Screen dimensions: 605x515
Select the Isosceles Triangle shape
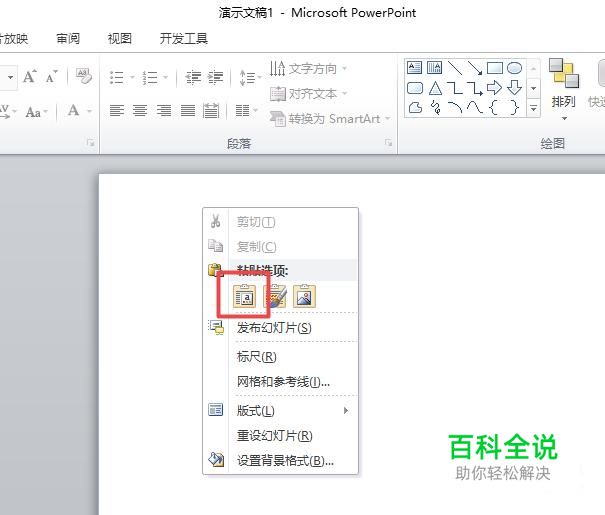(x=435, y=88)
